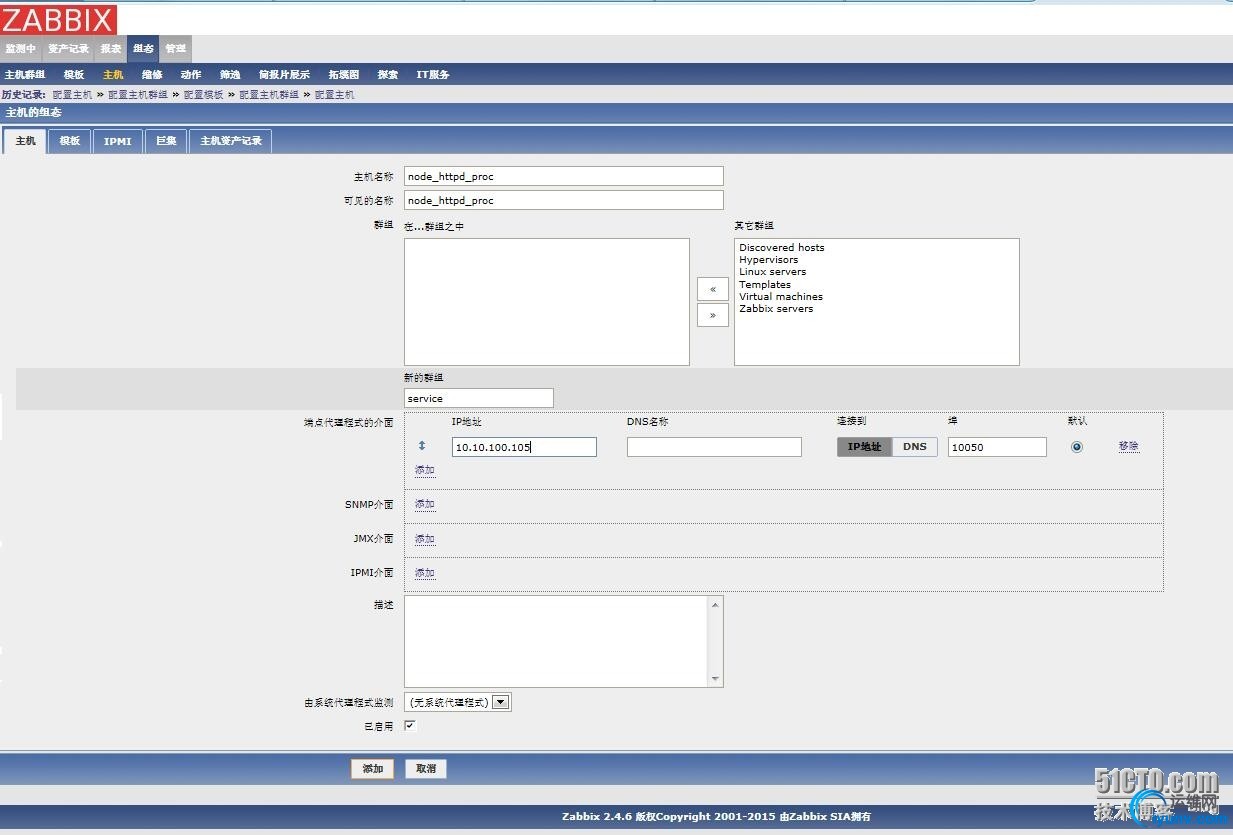Viewport: 1233px width, 835px height.
Task: Select "Zabbix servers" in other groups list
Action: click(x=776, y=309)
